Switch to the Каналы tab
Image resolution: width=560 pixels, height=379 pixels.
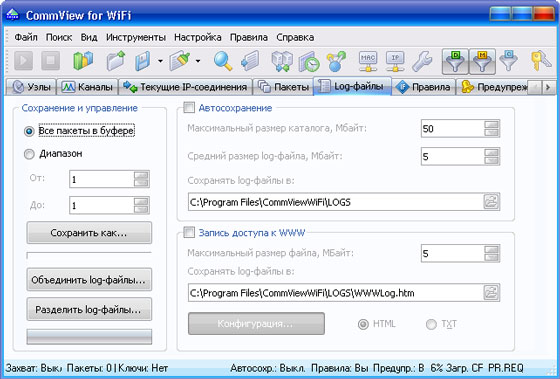pos(88,87)
